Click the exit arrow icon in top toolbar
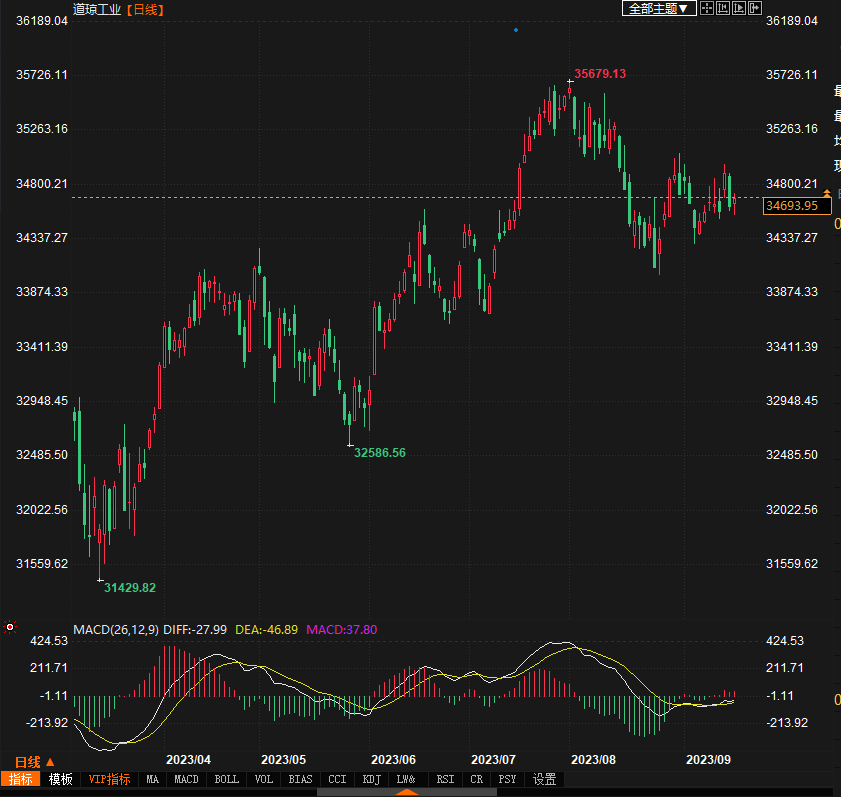Image resolution: width=841 pixels, height=797 pixels. tap(755, 8)
